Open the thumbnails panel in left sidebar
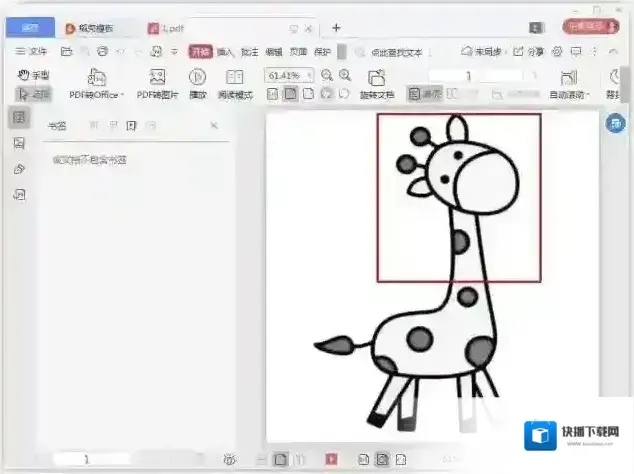The width and height of the screenshot is (634, 474). pos(19,144)
